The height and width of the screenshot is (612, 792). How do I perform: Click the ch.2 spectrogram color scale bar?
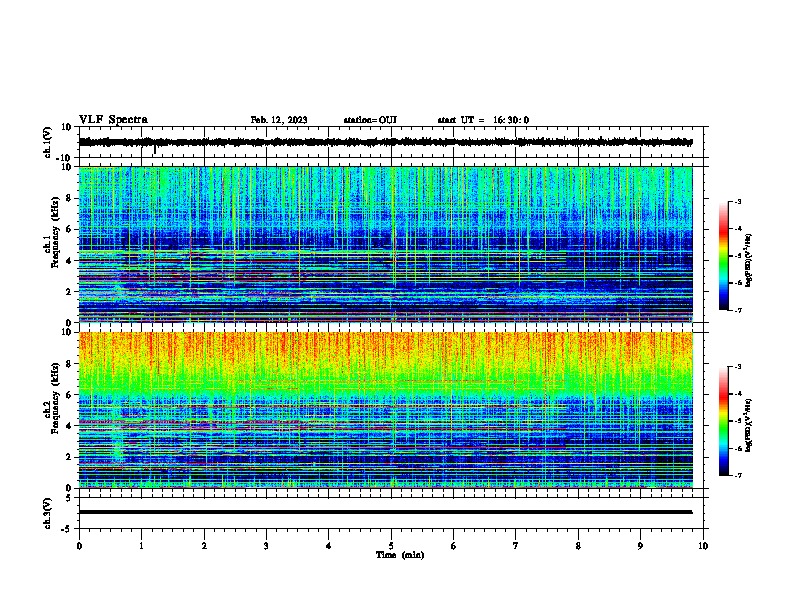coord(723,421)
